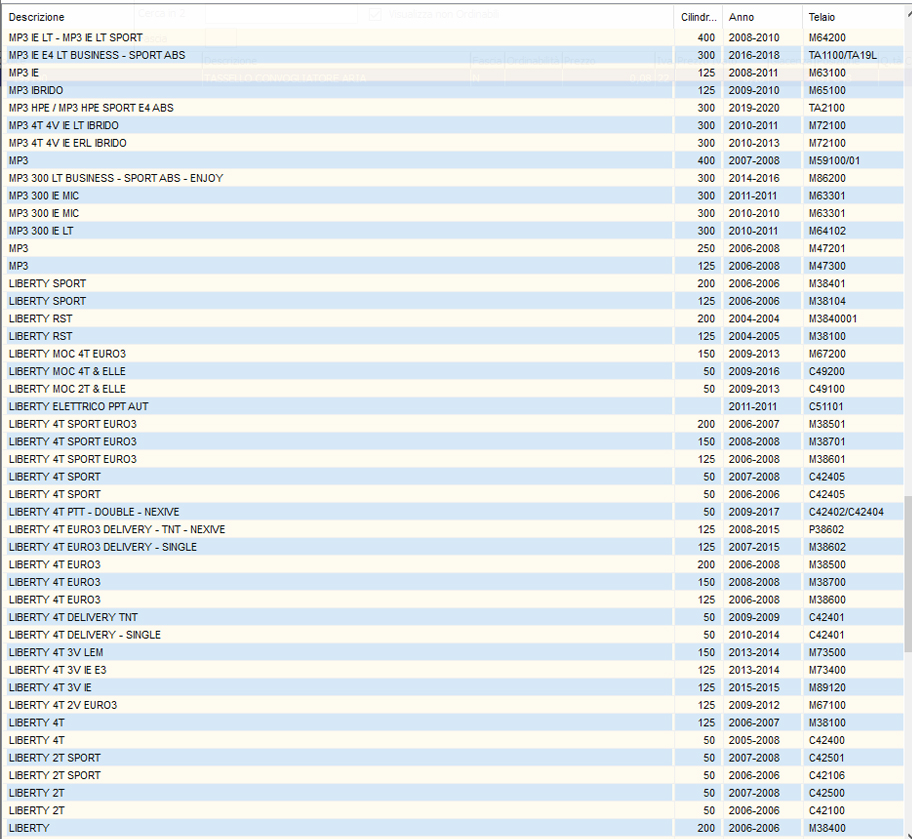This screenshot has height=839, width=912.
Task: Select the MP3 300 IE LT row
Action: coord(453,231)
